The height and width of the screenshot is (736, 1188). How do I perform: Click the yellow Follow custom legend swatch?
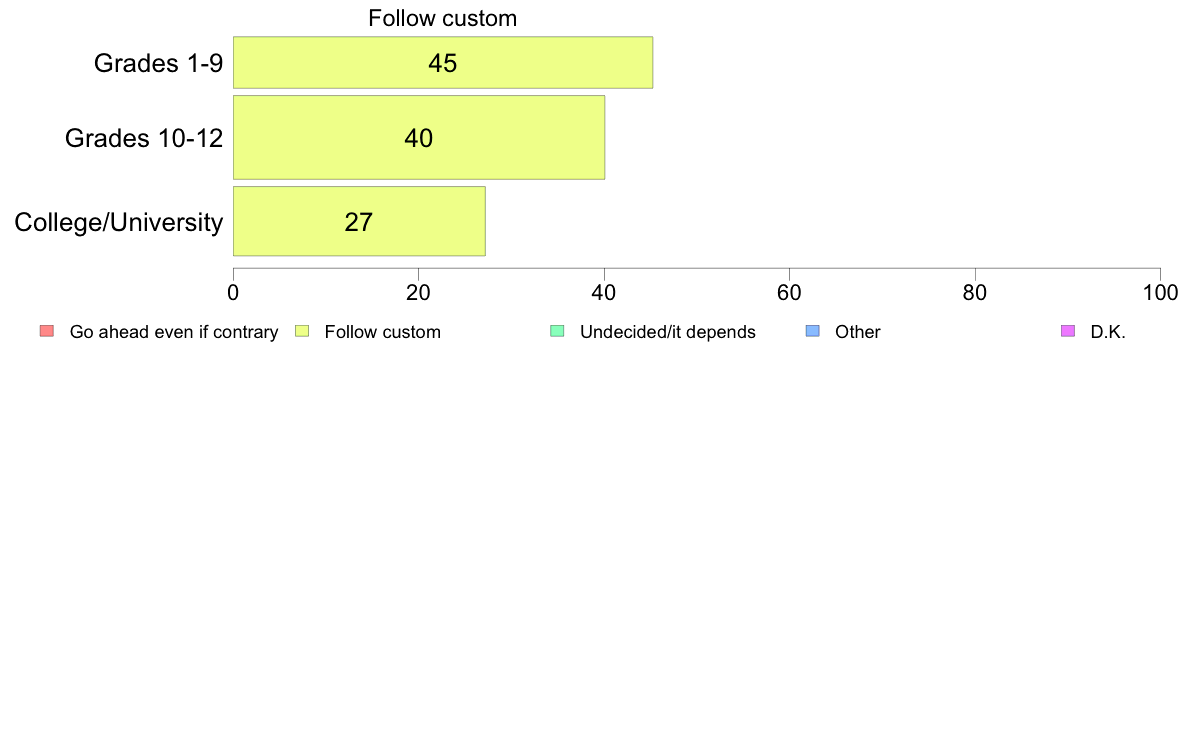point(302,331)
